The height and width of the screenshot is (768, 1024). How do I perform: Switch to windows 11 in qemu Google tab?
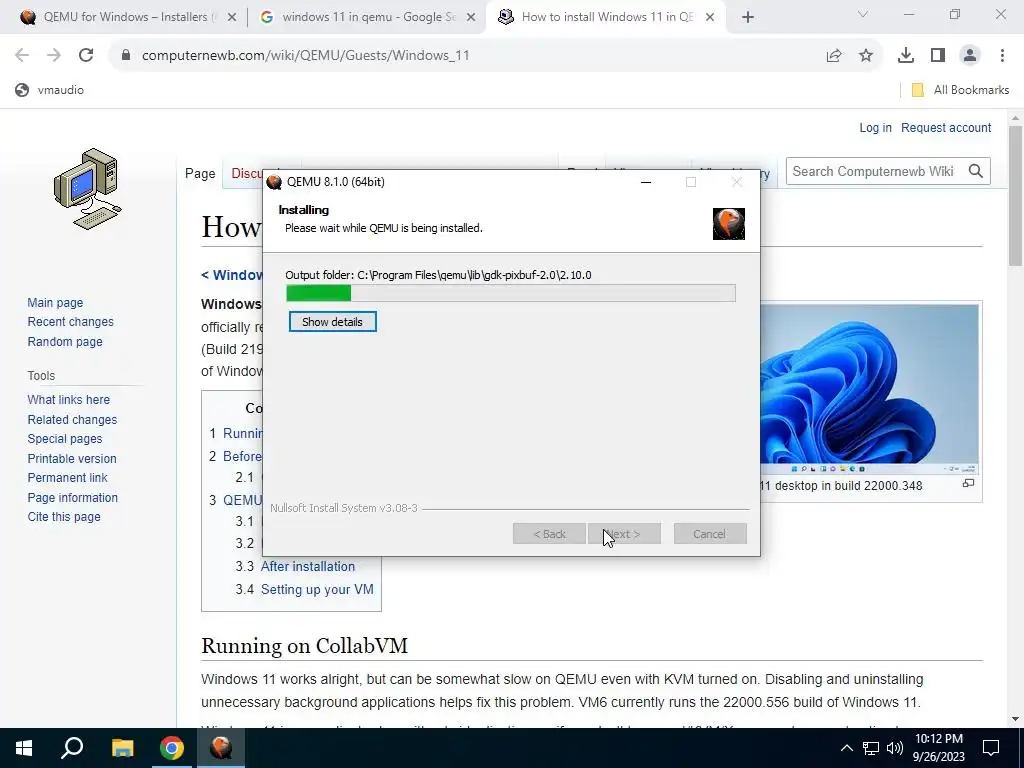pos(366,17)
